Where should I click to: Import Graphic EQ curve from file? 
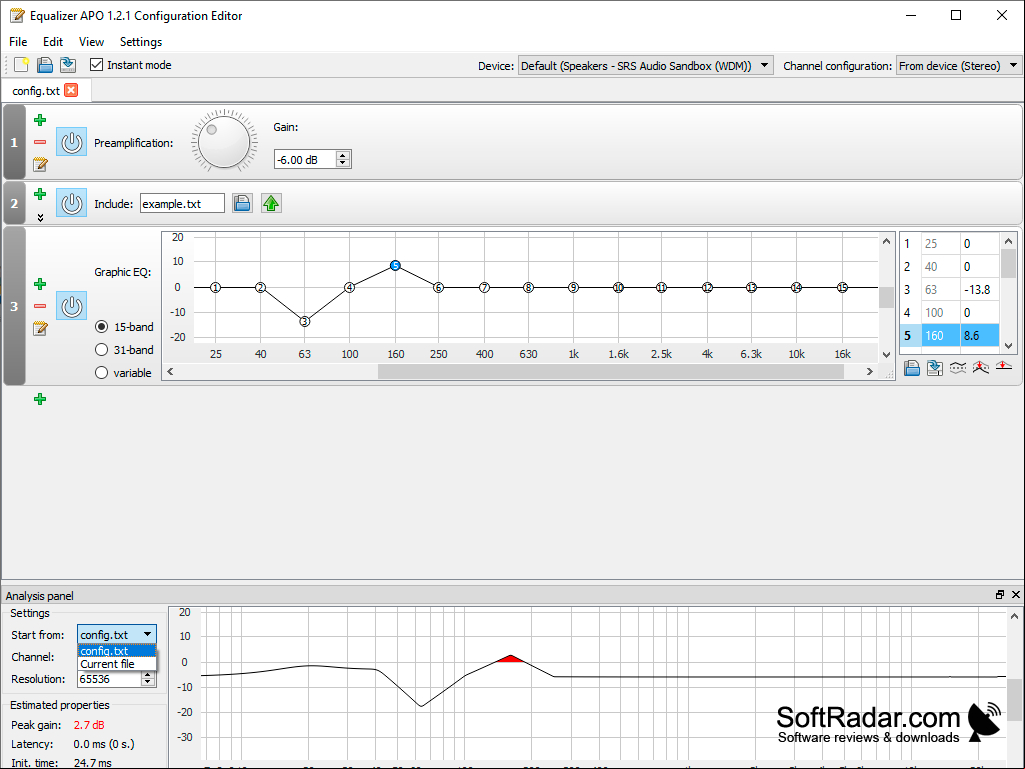coord(912,368)
